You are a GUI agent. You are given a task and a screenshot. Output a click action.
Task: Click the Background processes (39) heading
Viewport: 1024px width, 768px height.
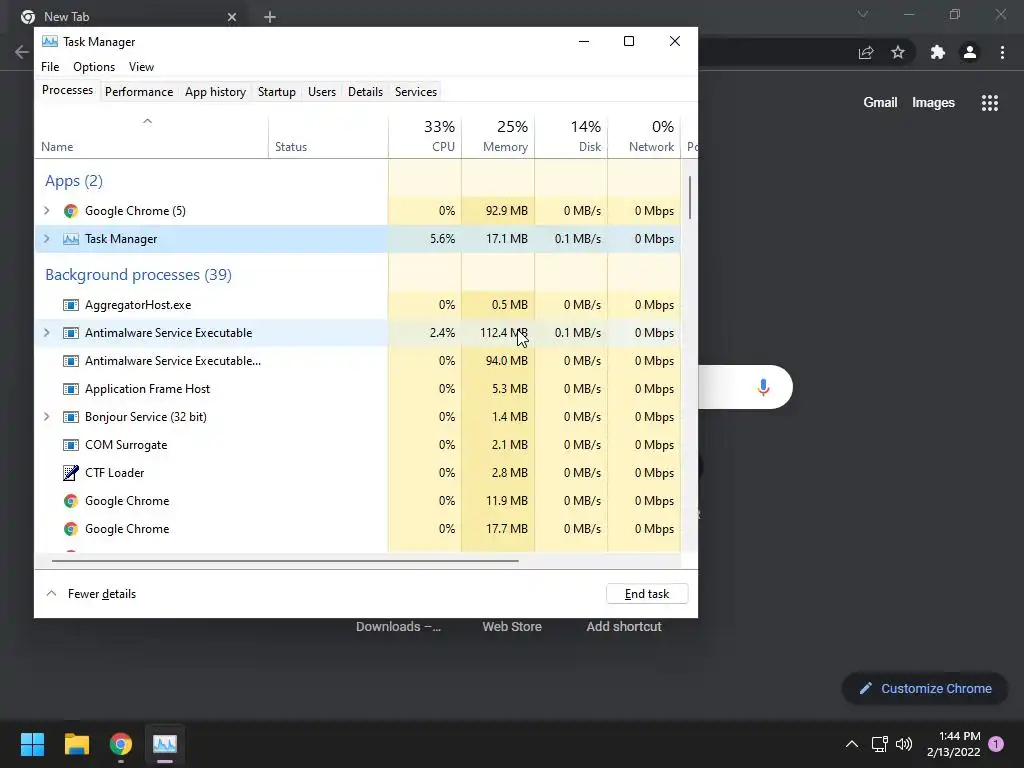click(138, 275)
